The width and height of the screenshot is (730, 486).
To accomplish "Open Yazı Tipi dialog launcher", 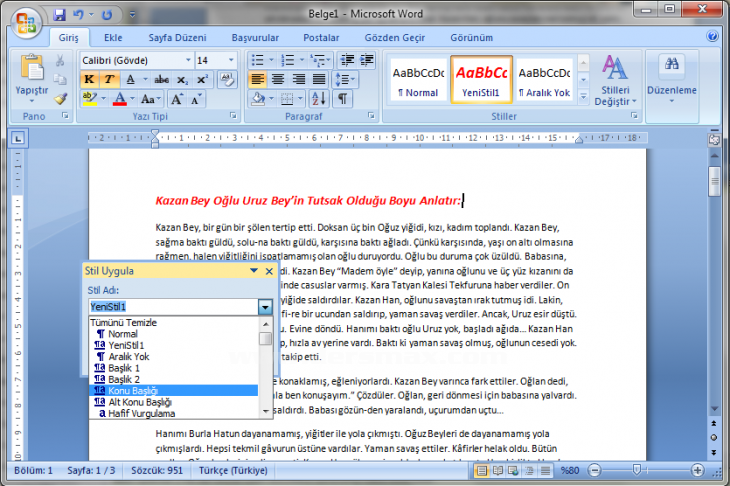I will click(x=233, y=115).
